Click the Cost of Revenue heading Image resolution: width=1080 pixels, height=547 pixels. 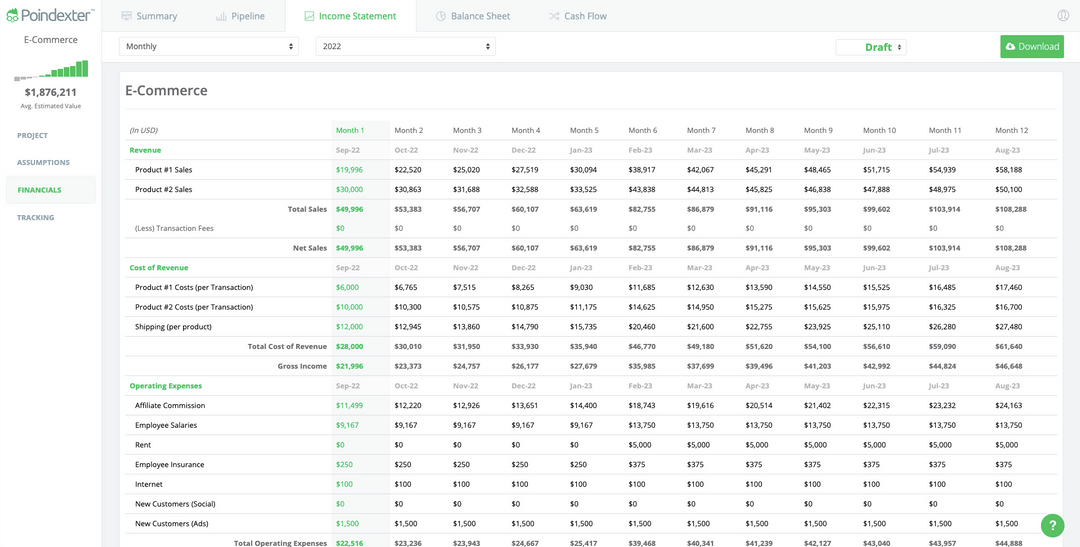click(x=158, y=267)
